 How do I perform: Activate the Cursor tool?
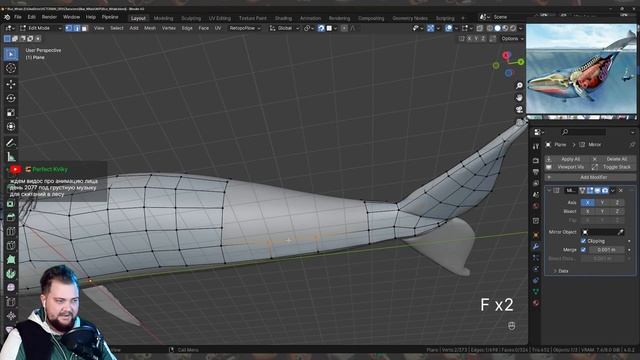(11, 68)
